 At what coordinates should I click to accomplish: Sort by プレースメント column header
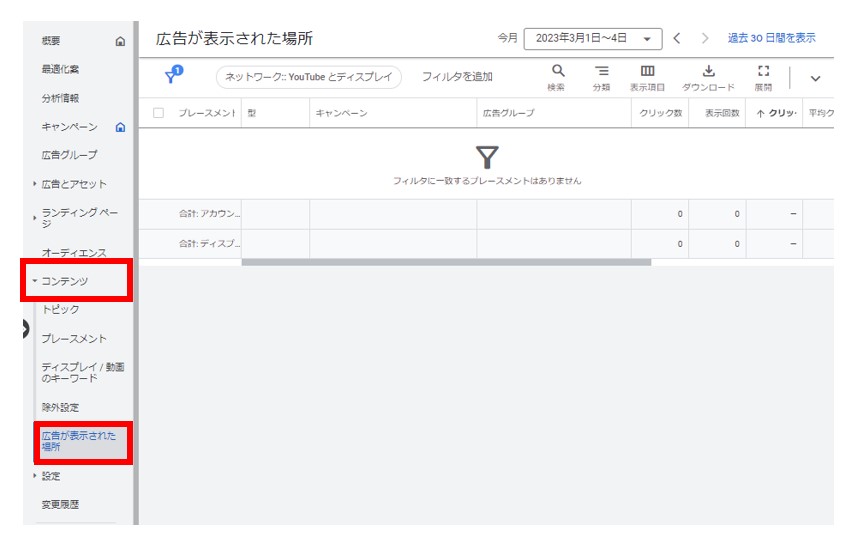point(207,113)
